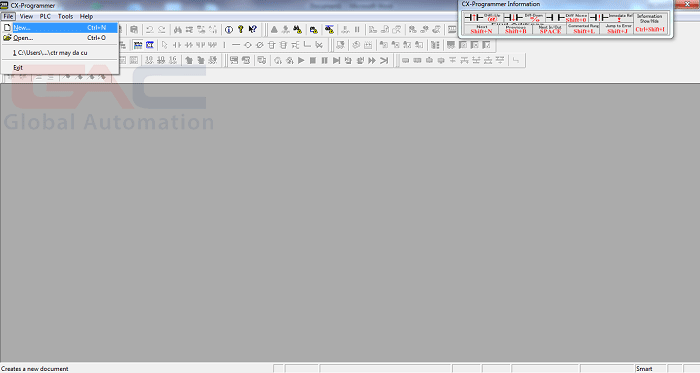Click the Step Run icon after Pause

pyautogui.click(x=337, y=60)
